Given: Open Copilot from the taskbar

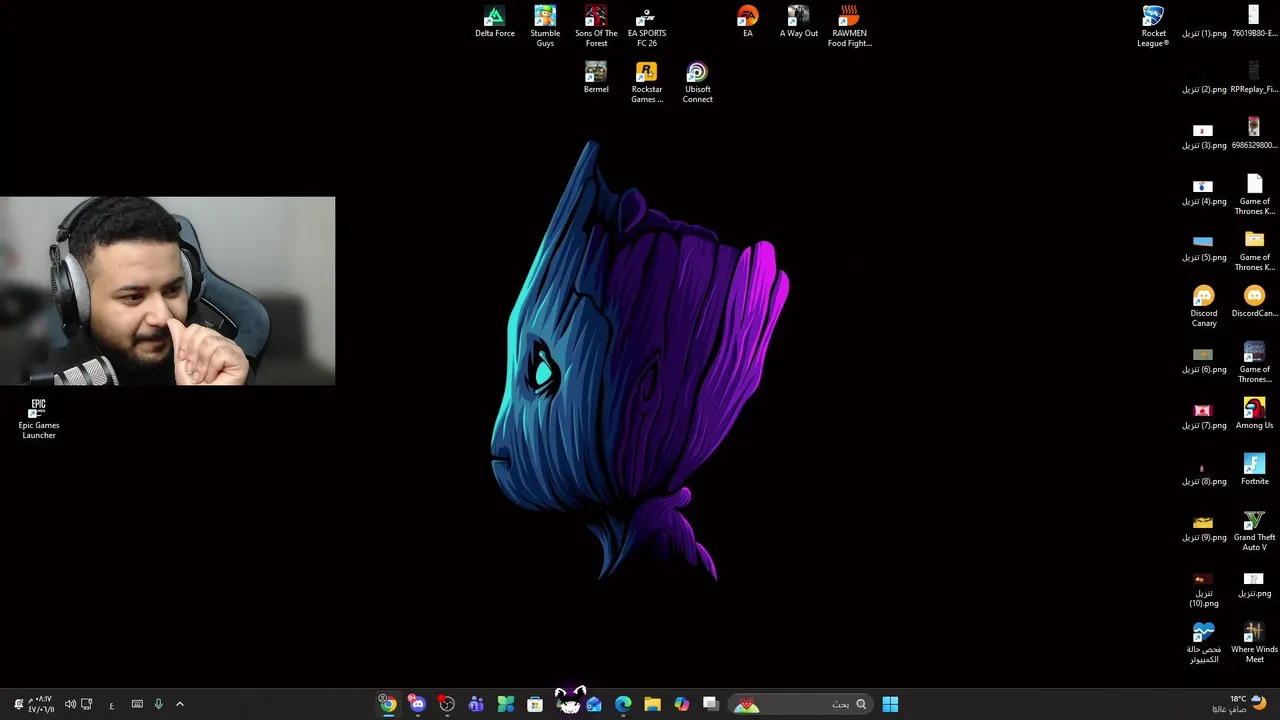Looking at the screenshot, I should [x=681, y=704].
